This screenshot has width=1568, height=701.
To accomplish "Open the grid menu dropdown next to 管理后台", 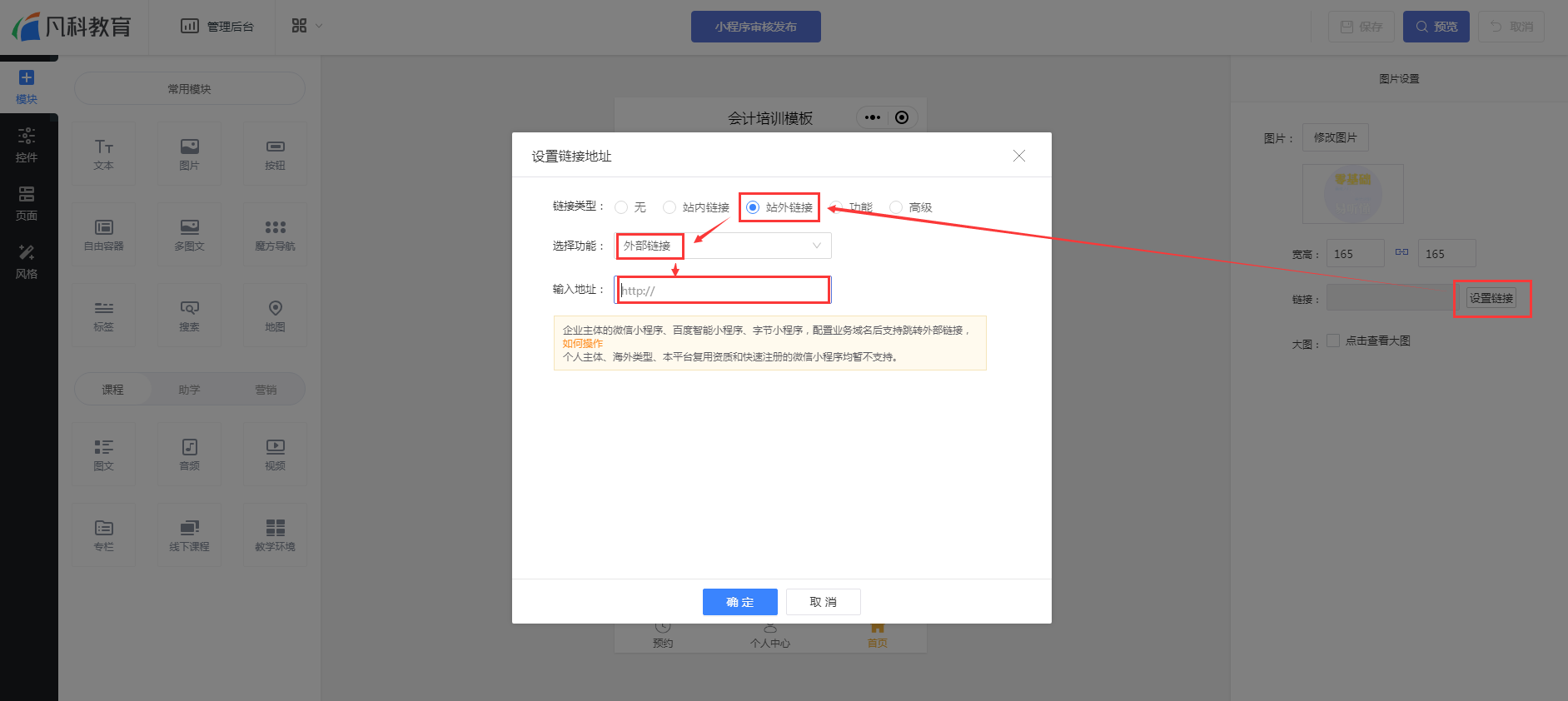I will (x=306, y=26).
